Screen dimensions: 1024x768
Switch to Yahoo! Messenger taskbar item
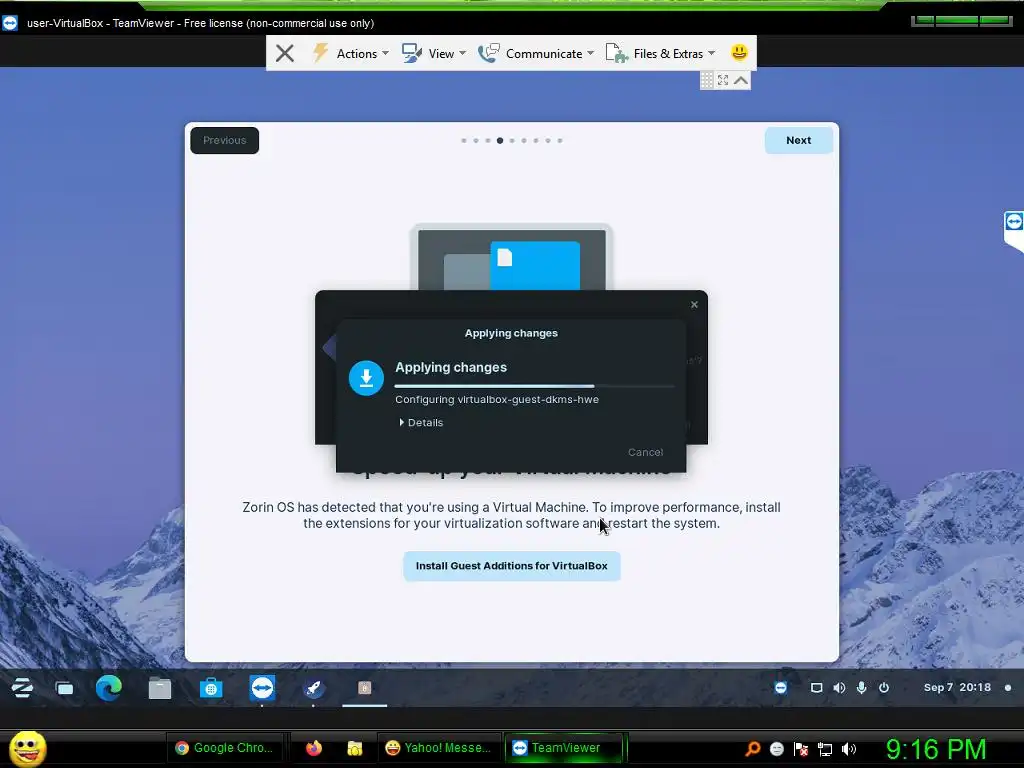[439, 748]
